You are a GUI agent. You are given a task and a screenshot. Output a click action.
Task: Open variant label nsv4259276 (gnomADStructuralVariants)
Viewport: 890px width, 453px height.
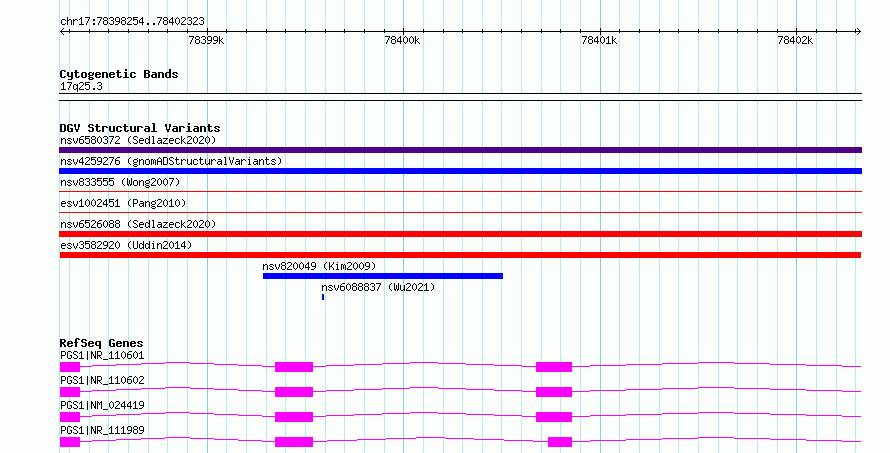[171, 161]
